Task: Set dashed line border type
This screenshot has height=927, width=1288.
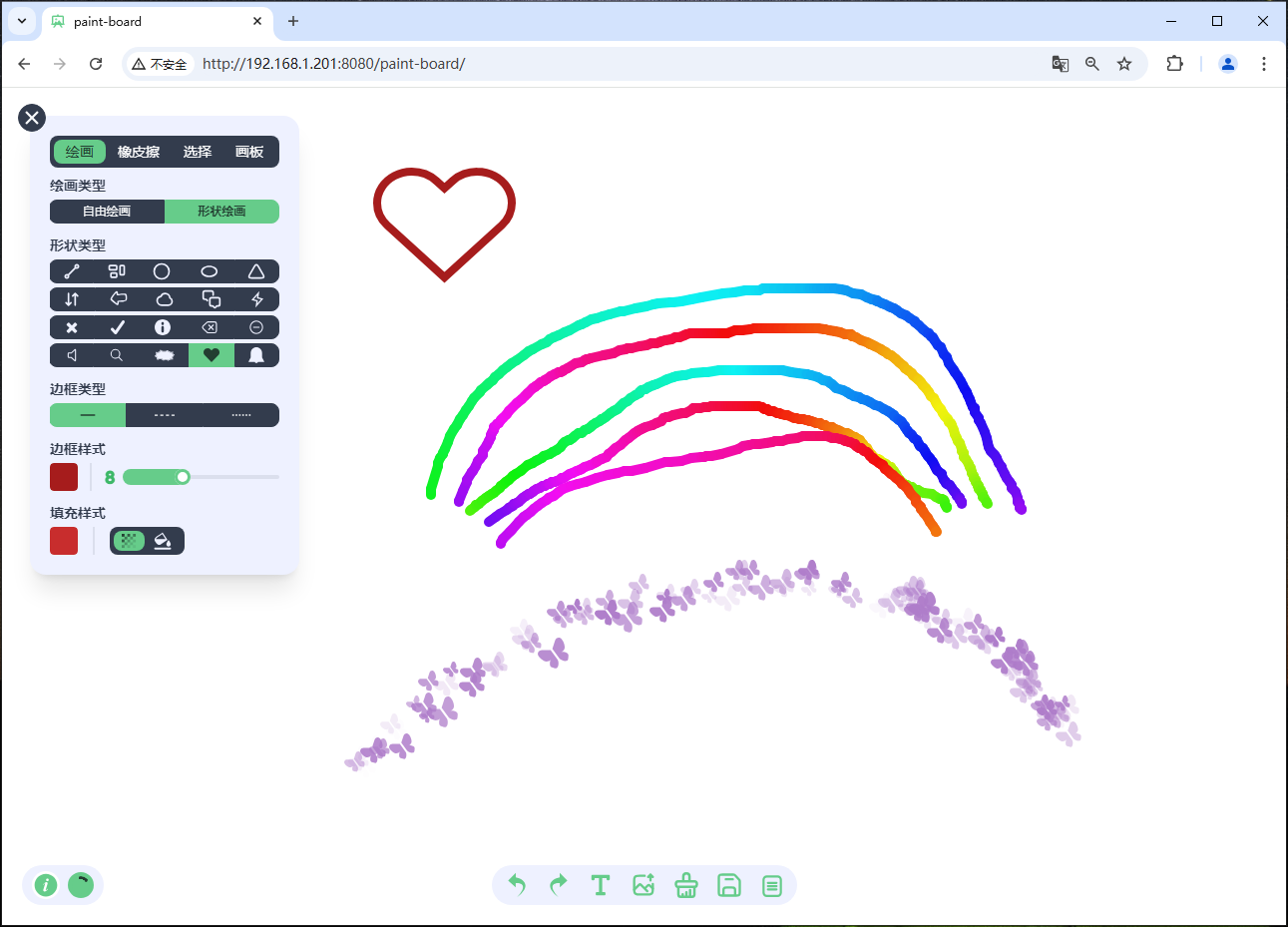Action: coord(165,415)
